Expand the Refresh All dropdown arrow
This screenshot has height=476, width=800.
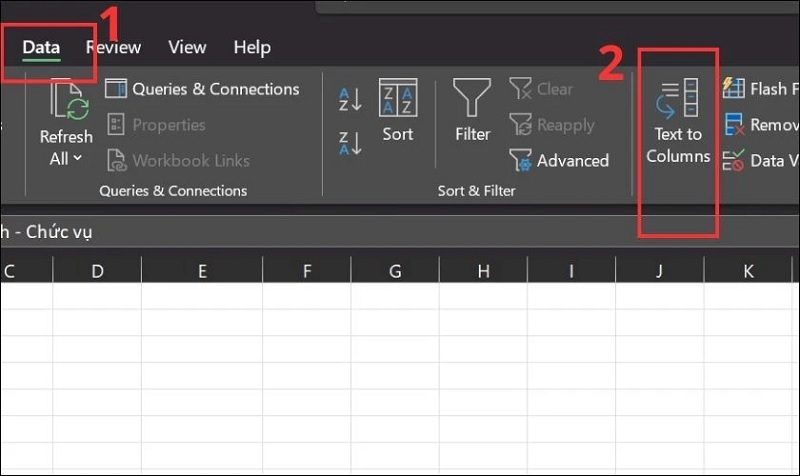77,159
